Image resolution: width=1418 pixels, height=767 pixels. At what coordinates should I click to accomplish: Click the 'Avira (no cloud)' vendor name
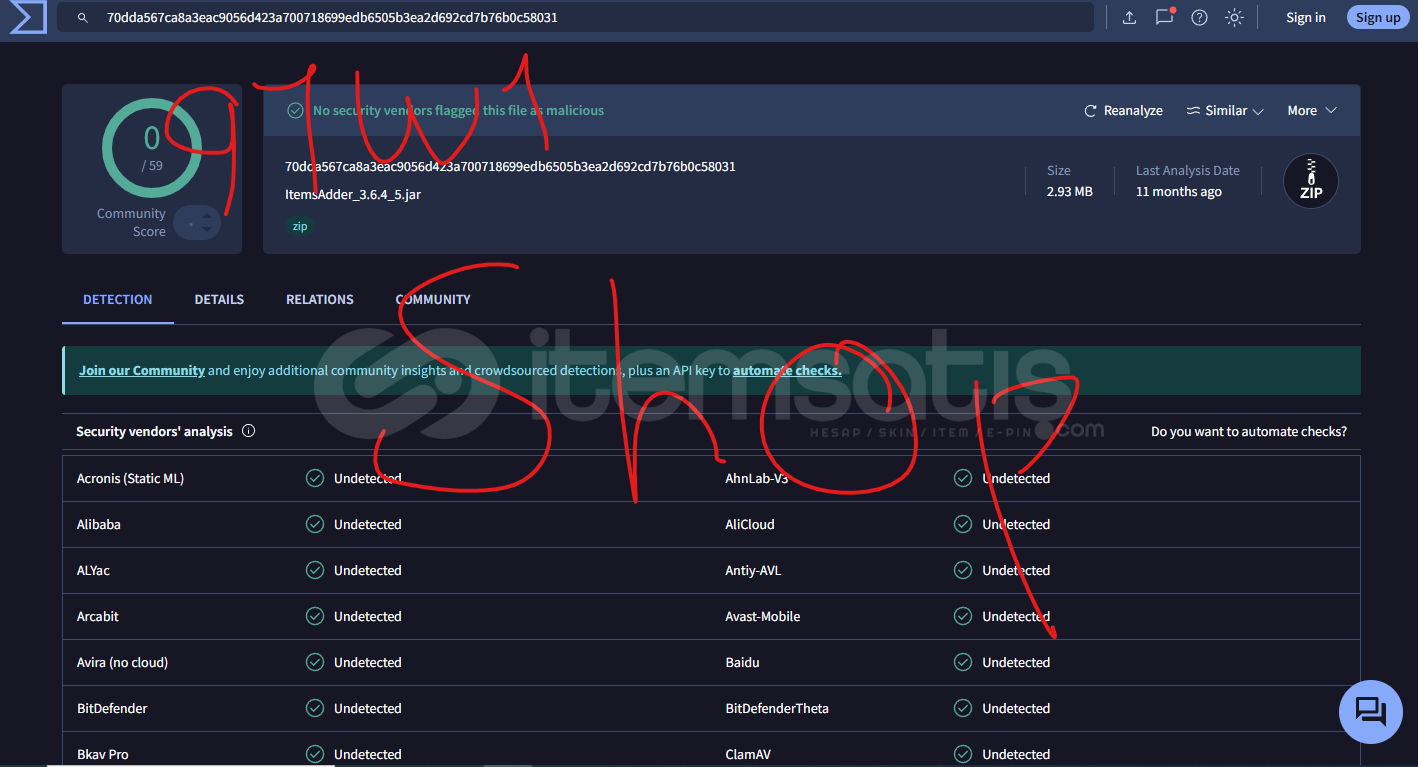point(122,662)
